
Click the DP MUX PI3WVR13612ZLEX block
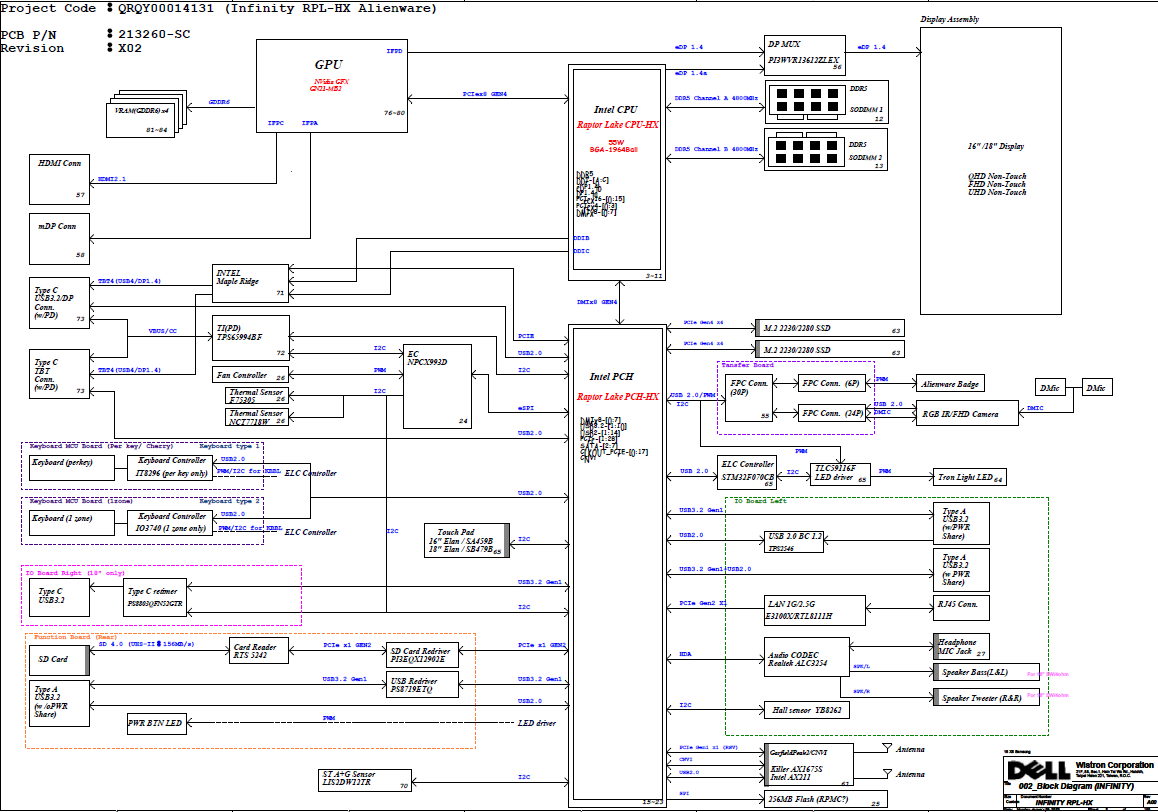click(803, 55)
